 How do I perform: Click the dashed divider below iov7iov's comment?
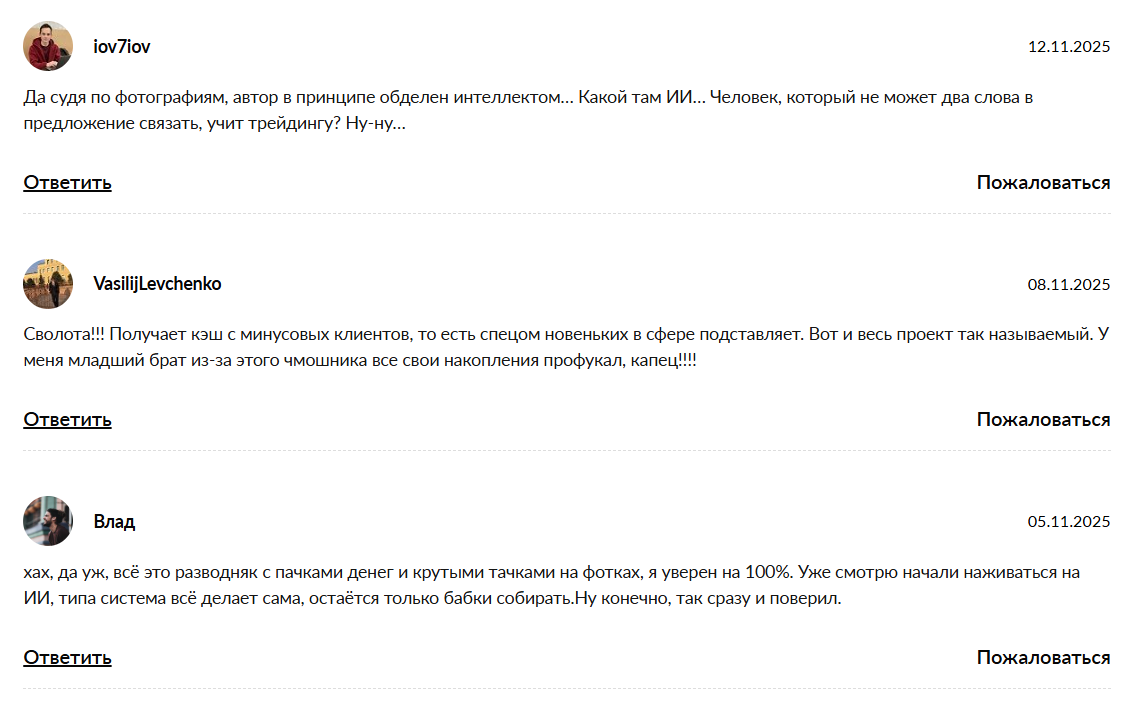point(566,214)
